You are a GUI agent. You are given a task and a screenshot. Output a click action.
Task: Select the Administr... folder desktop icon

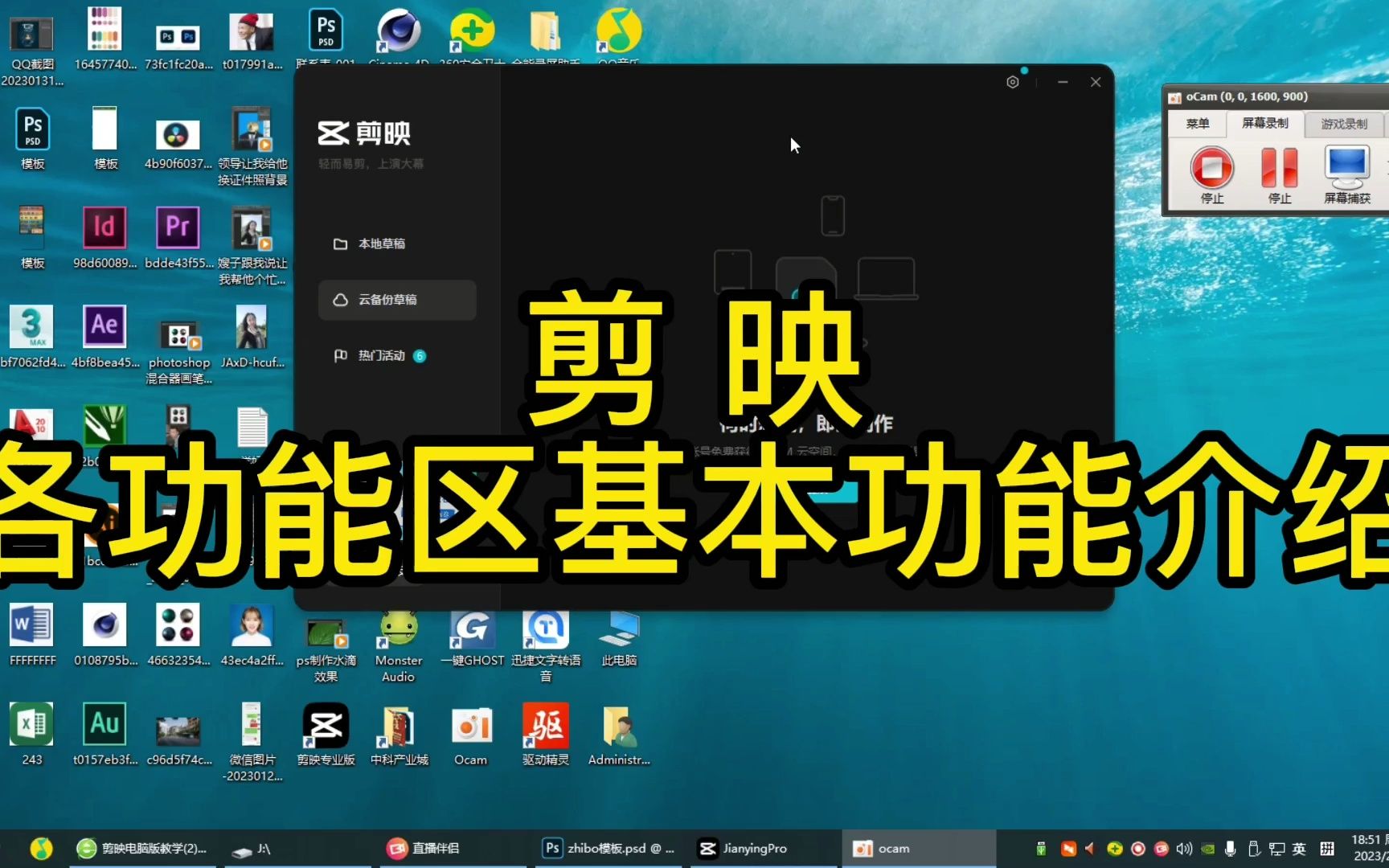coord(619,734)
